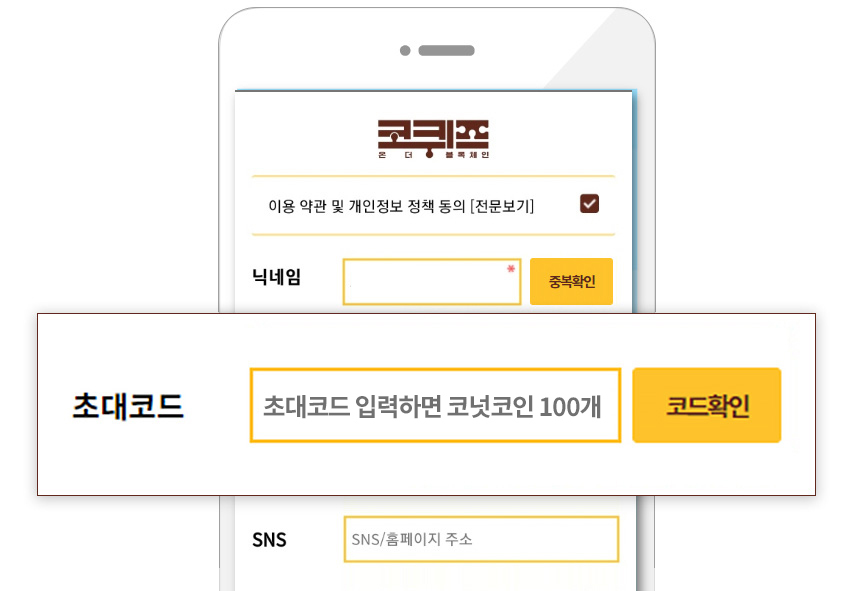Click the 초대코드 label in the callout

(x=128, y=406)
